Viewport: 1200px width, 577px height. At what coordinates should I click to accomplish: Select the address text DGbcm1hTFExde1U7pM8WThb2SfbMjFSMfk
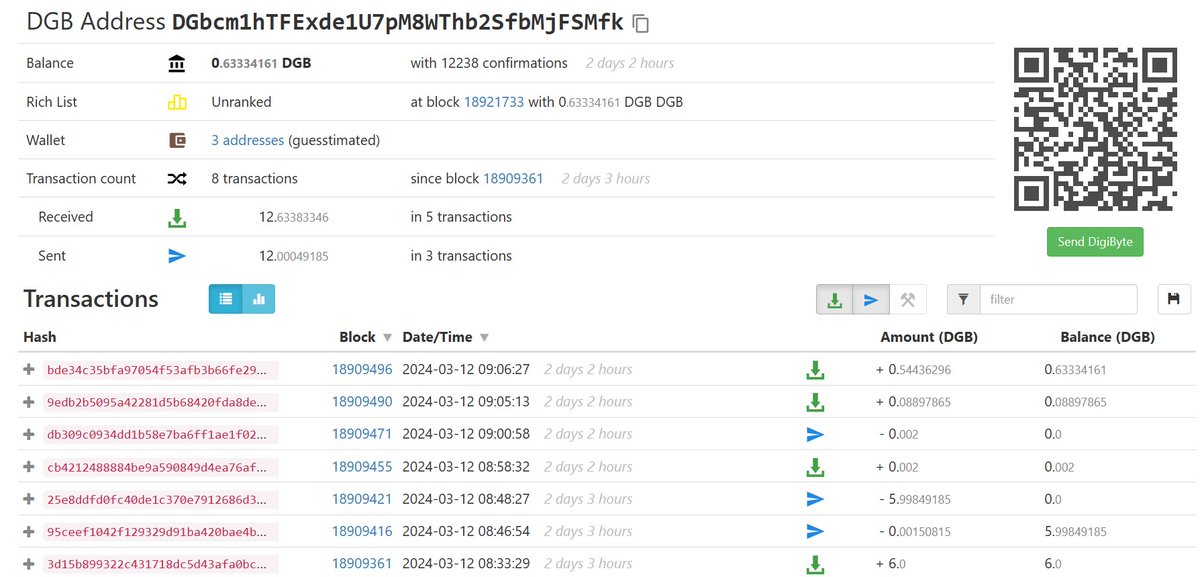pos(397,23)
